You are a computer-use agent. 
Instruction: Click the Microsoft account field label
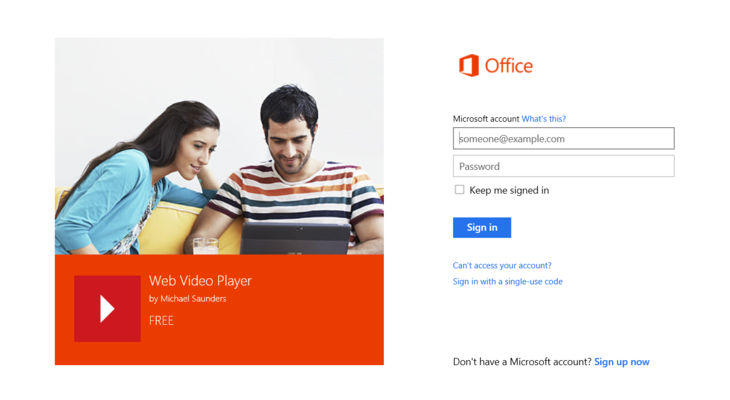486,119
